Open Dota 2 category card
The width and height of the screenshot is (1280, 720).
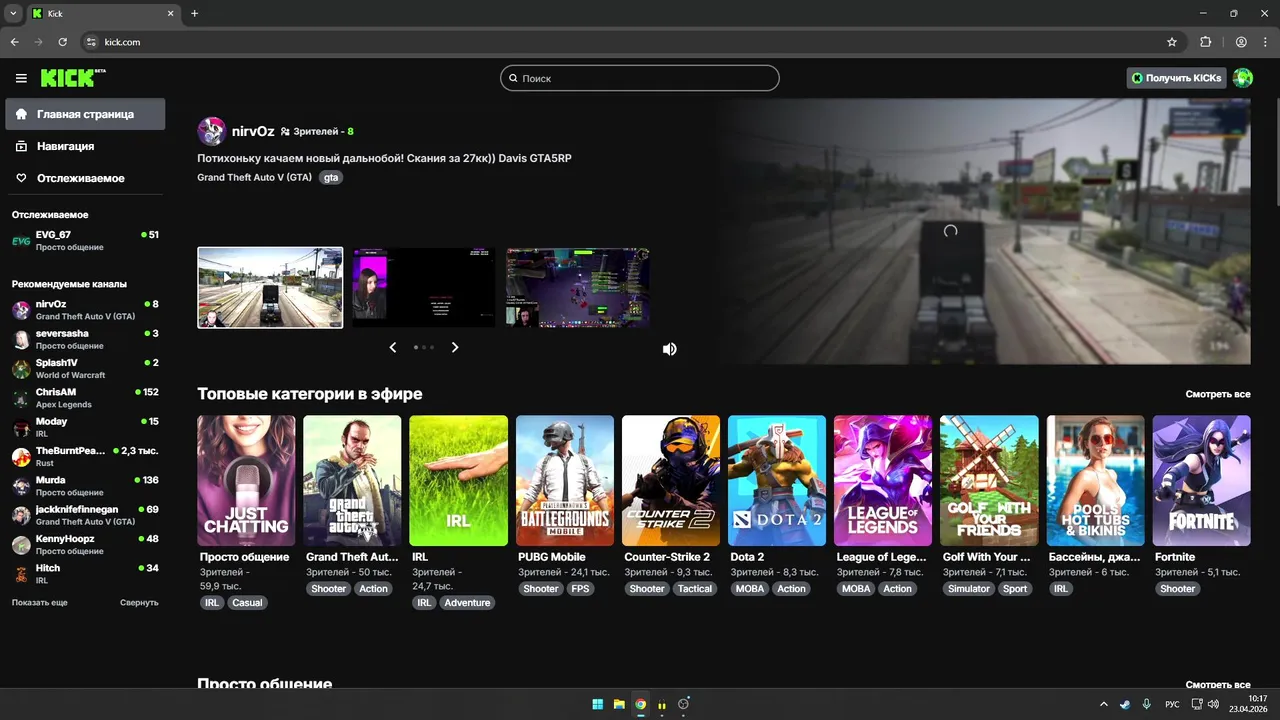[777, 481]
